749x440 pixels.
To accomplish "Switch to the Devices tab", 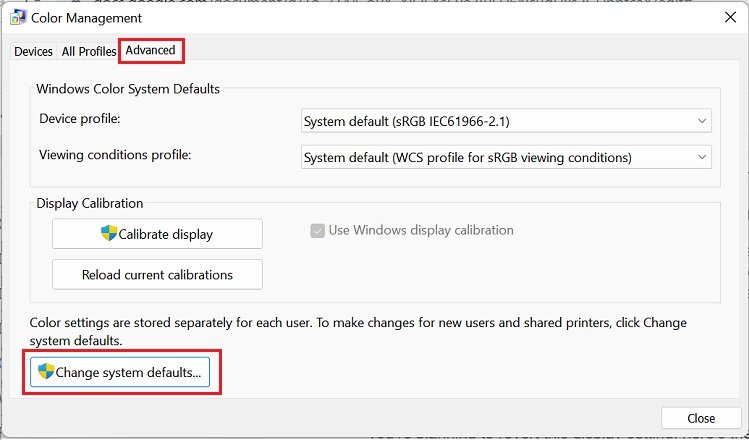I will click(34, 51).
